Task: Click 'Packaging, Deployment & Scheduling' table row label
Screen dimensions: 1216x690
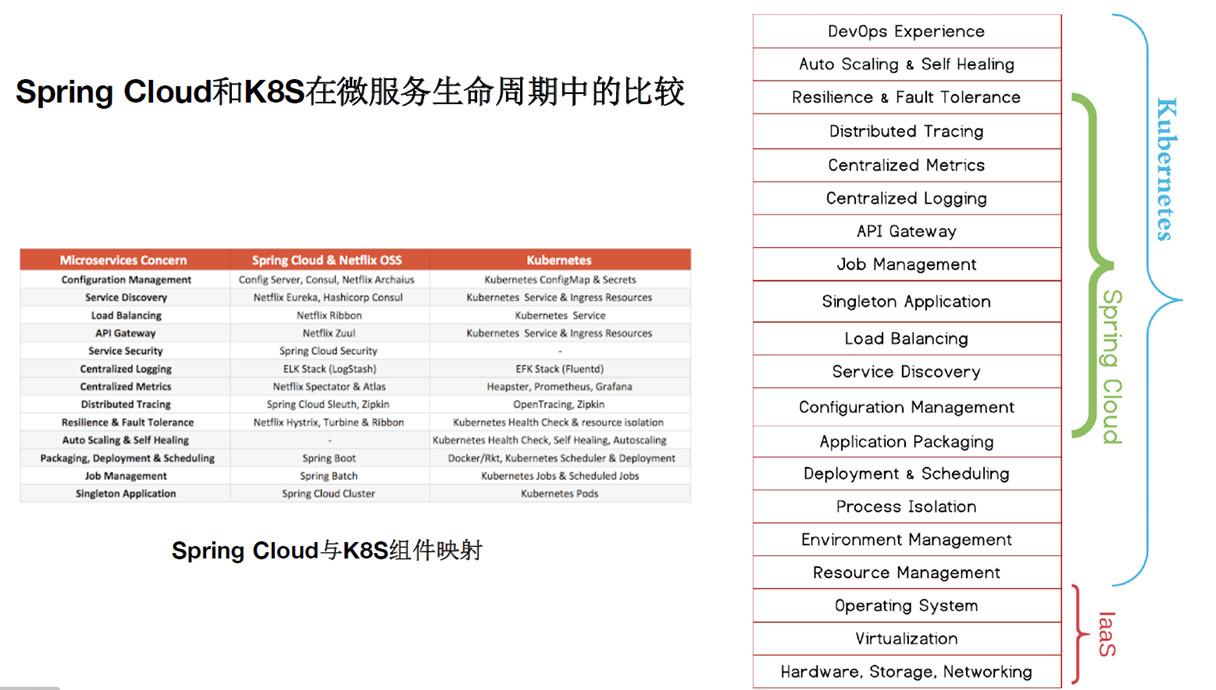Action: click(127, 458)
